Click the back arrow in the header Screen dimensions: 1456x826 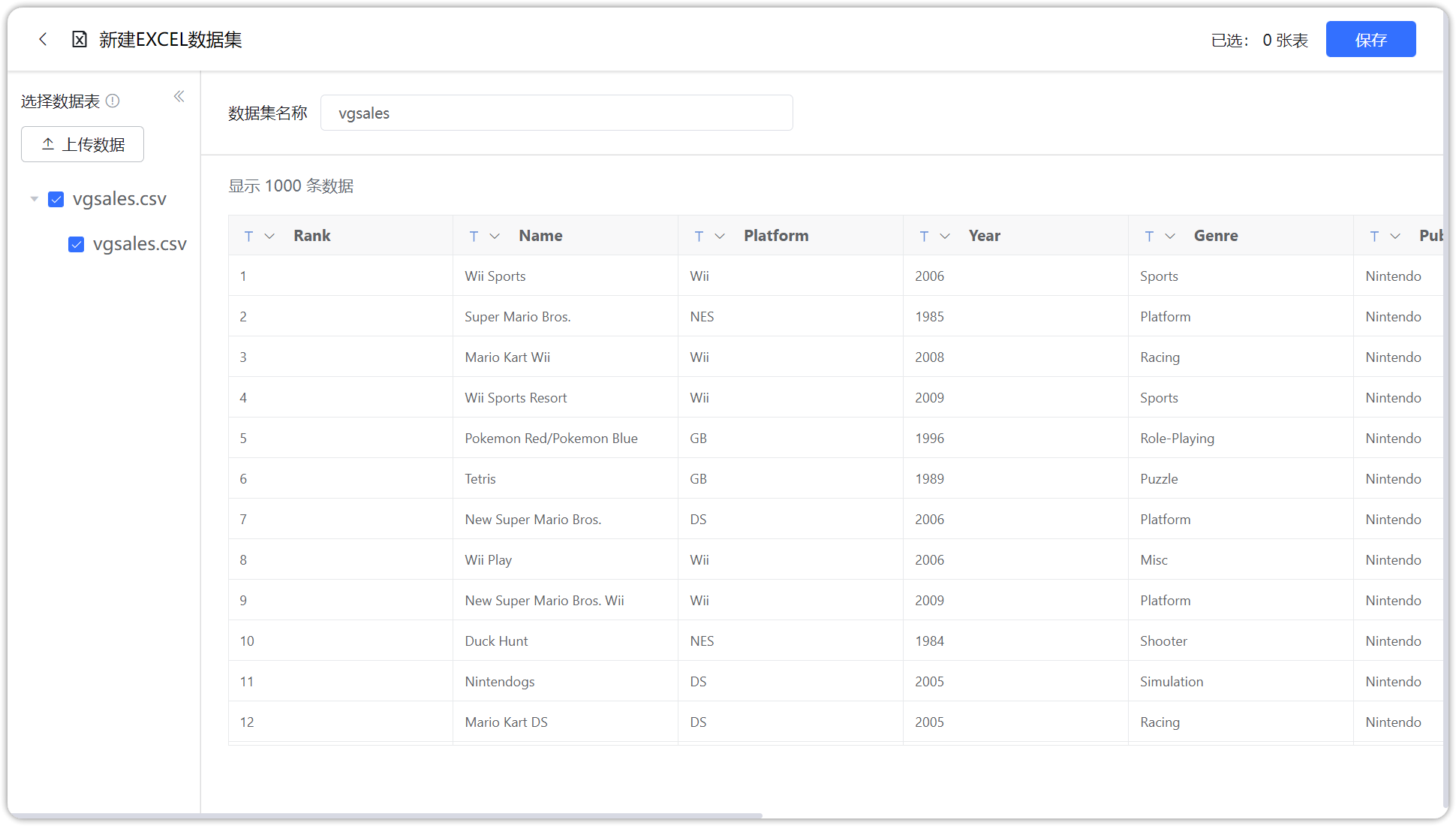[43, 39]
